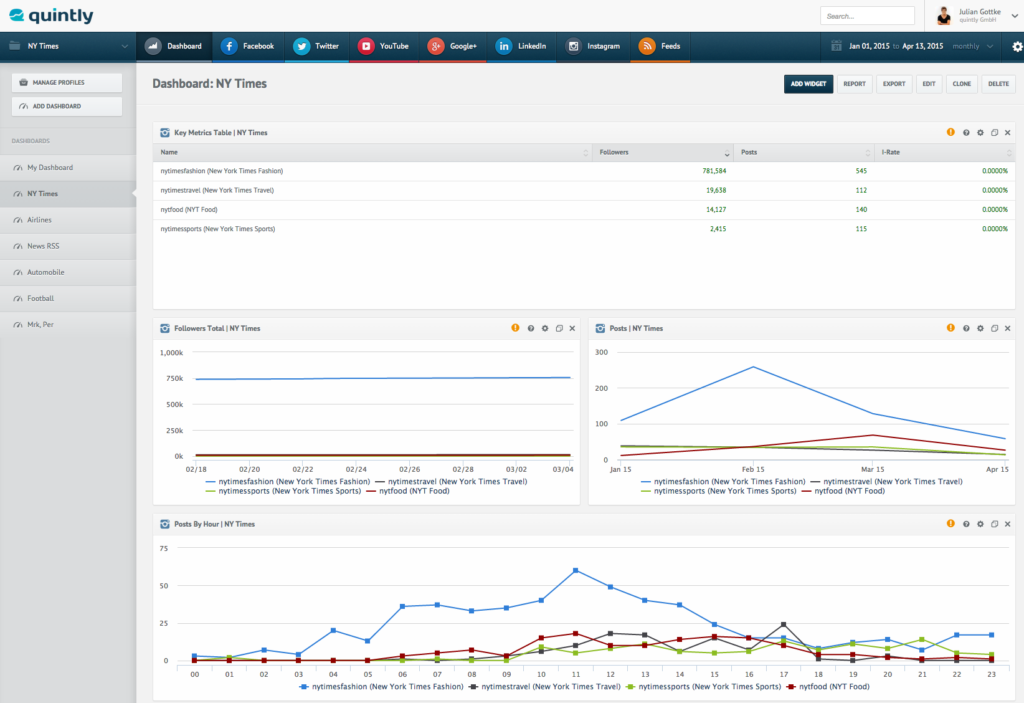This screenshot has width=1024, height=703.
Task: Toggle the orange notification on Posts widget
Action: pos(950,327)
